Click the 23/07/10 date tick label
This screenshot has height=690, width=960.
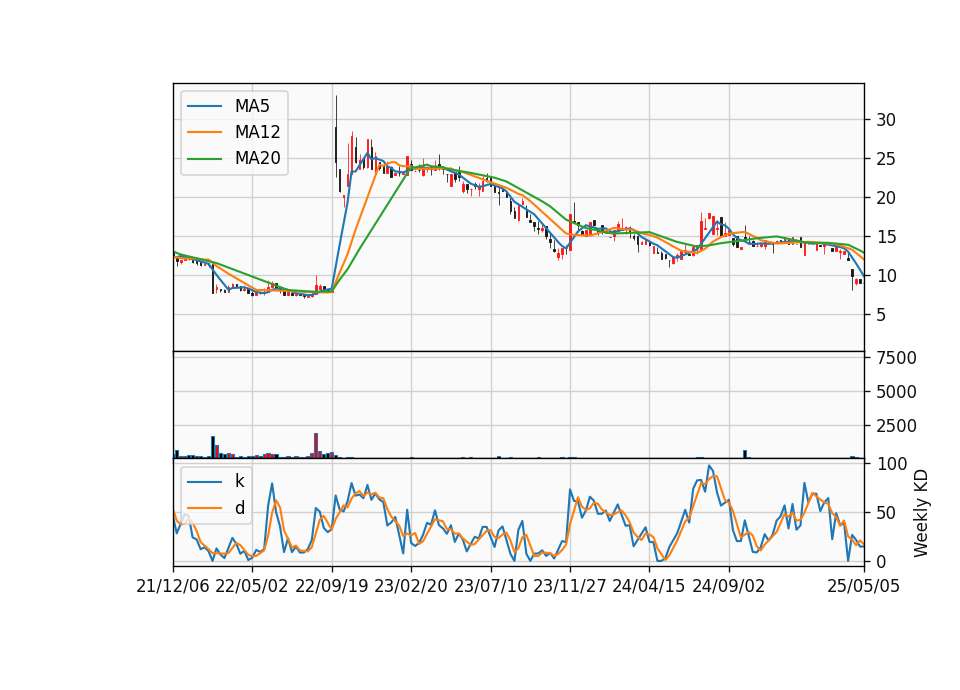[x=490, y=586]
